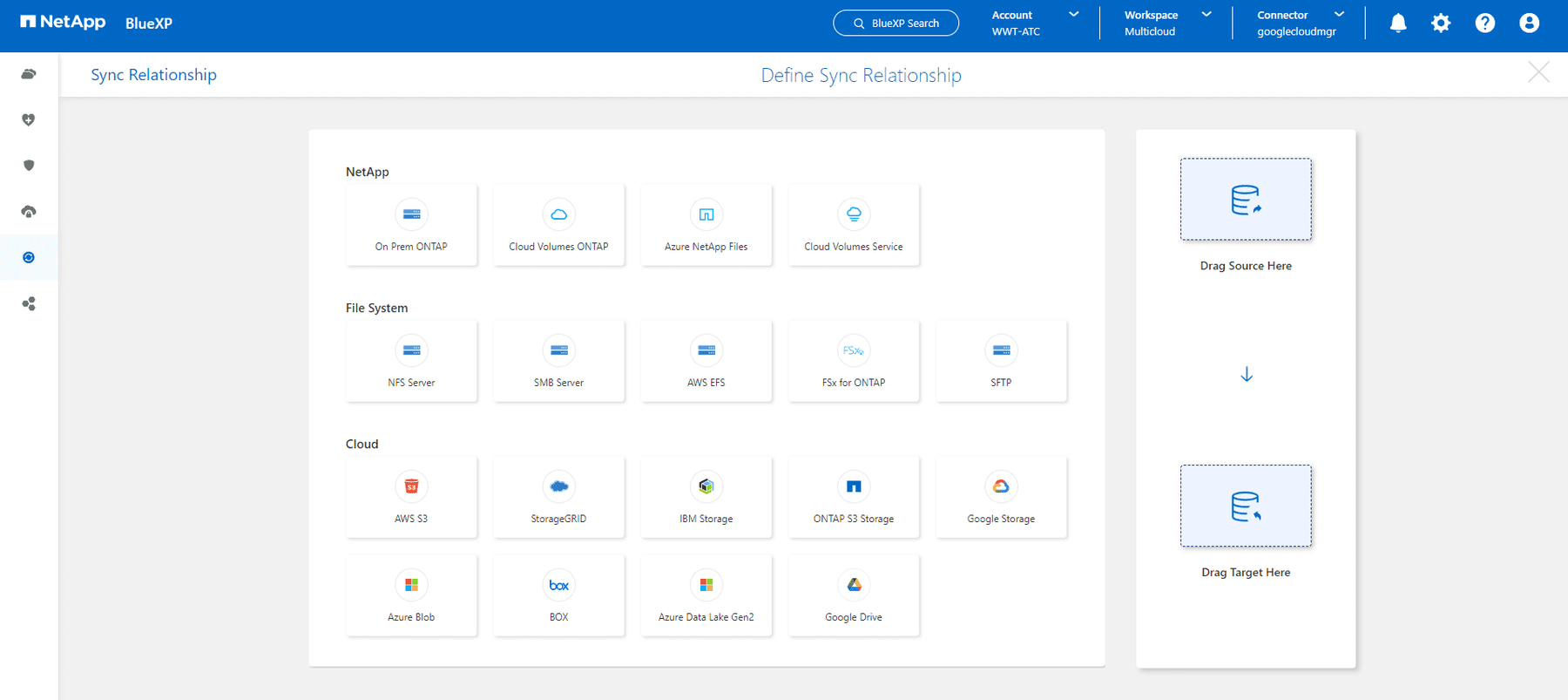Image resolution: width=1568 pixels, height=700 pixels.
Task: Select the SMB Server icon
Action: (x=559, y=350)
